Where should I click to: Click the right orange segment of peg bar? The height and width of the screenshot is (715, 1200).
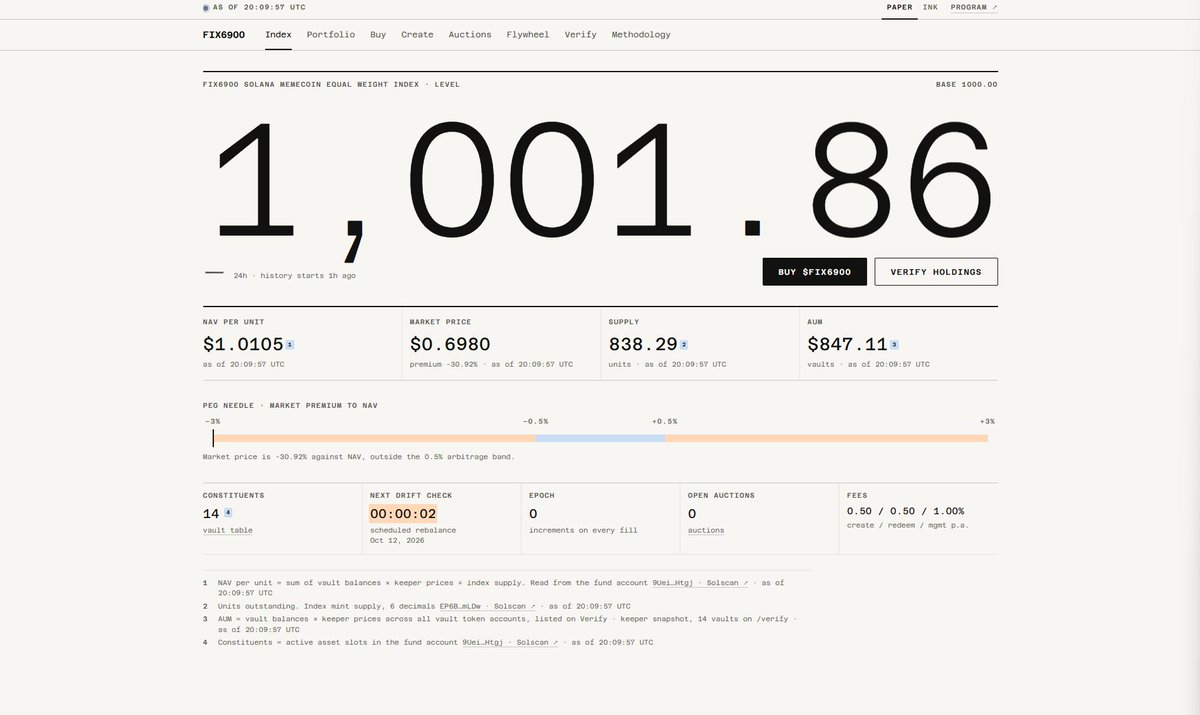(x=827, y=438)
